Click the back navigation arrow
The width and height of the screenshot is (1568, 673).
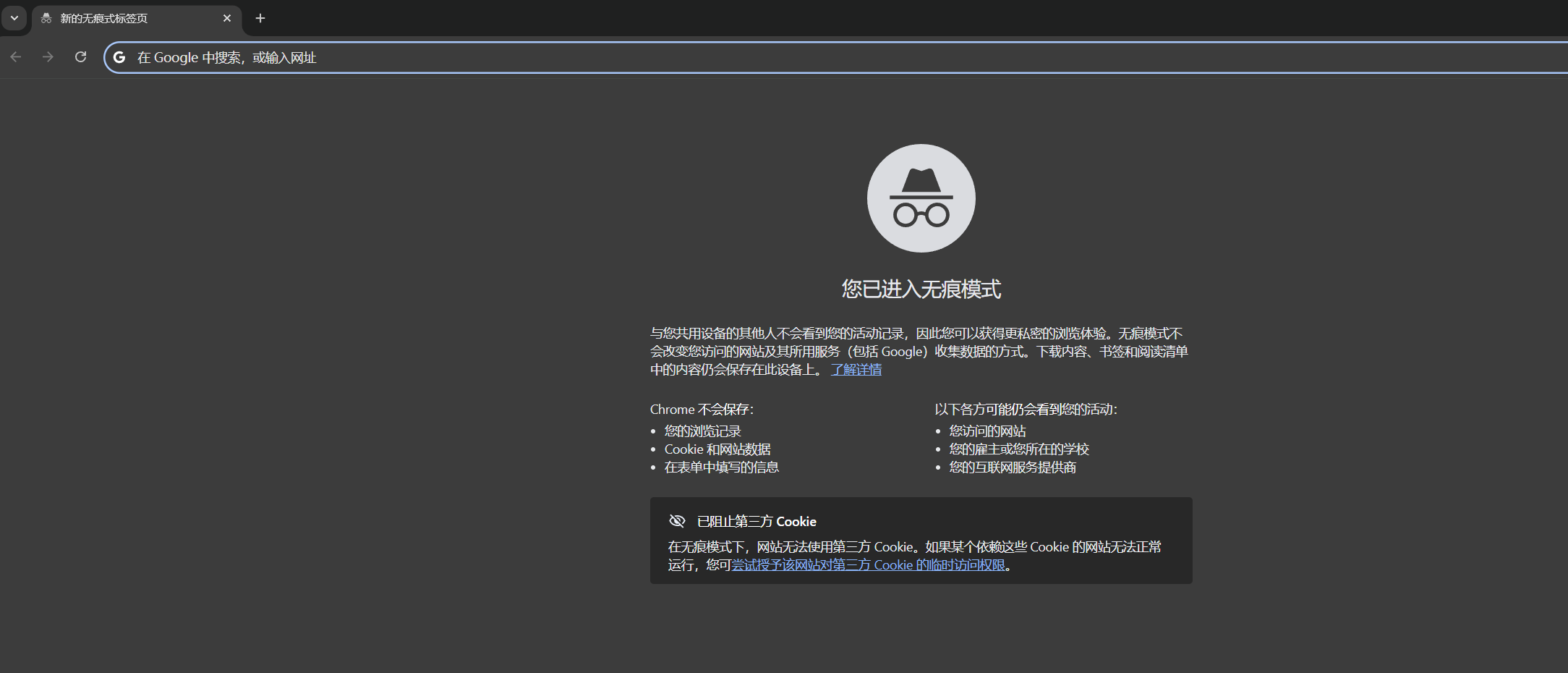click(x=16, y=57)
